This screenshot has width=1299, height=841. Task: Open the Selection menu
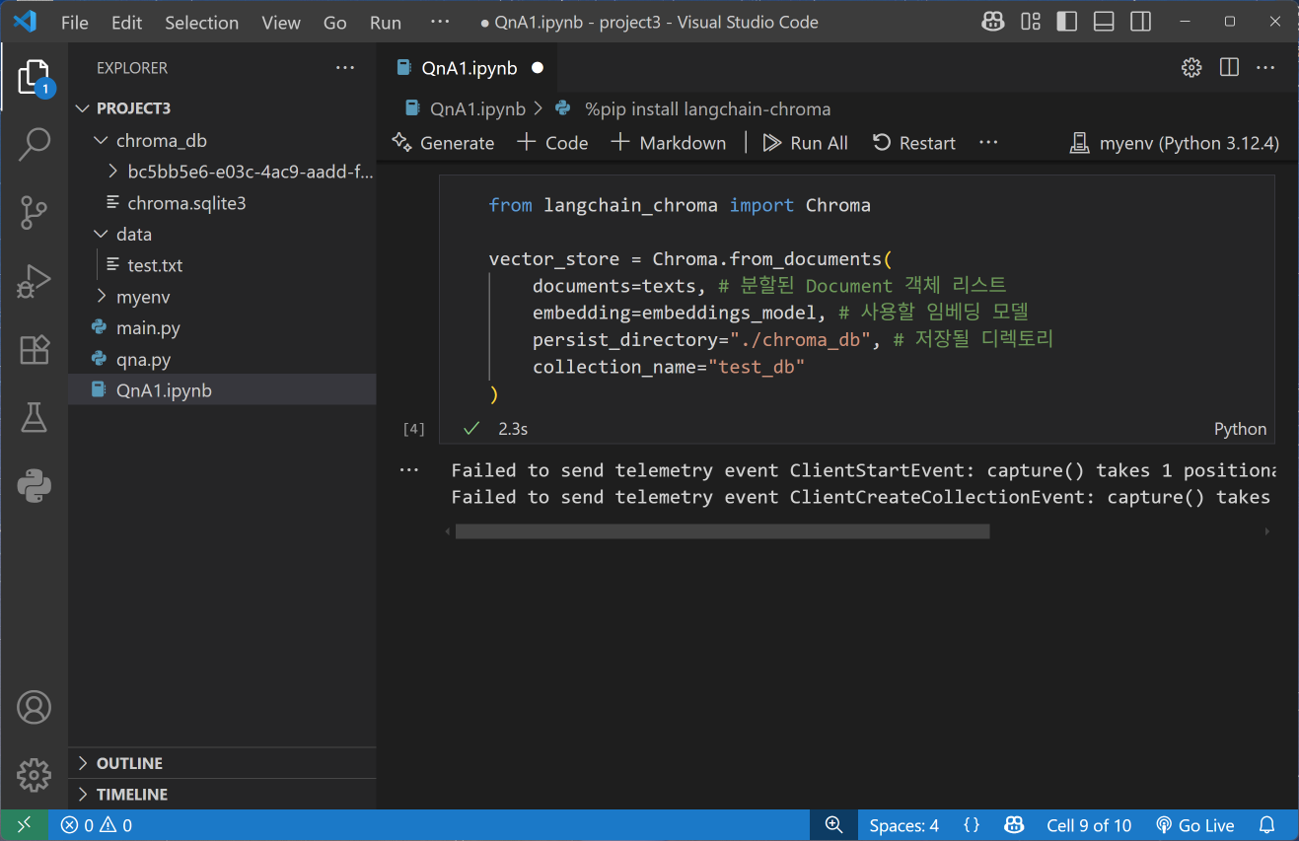[x=202, y=22]
